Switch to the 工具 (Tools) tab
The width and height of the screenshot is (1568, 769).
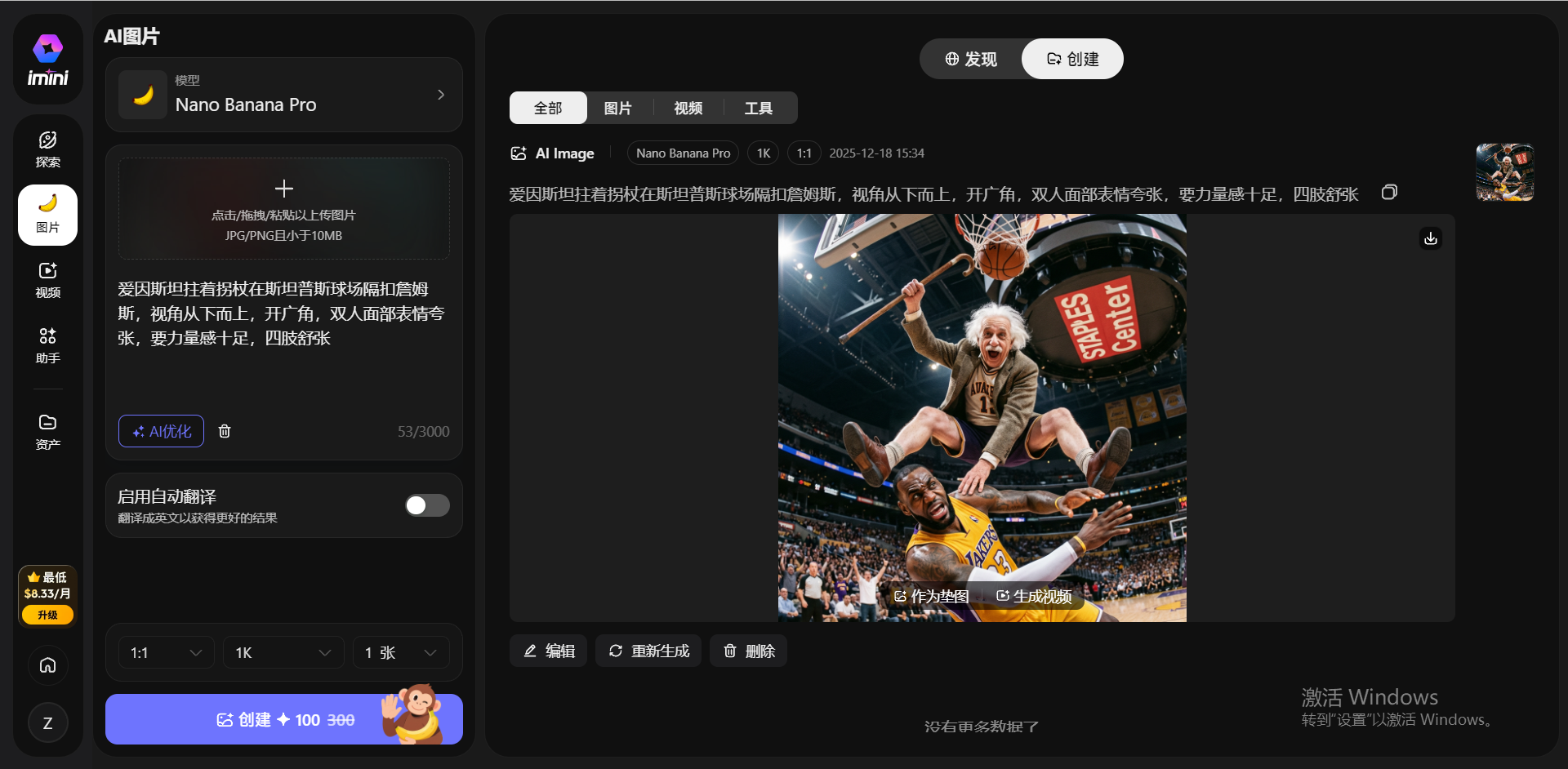coord(759,107)
